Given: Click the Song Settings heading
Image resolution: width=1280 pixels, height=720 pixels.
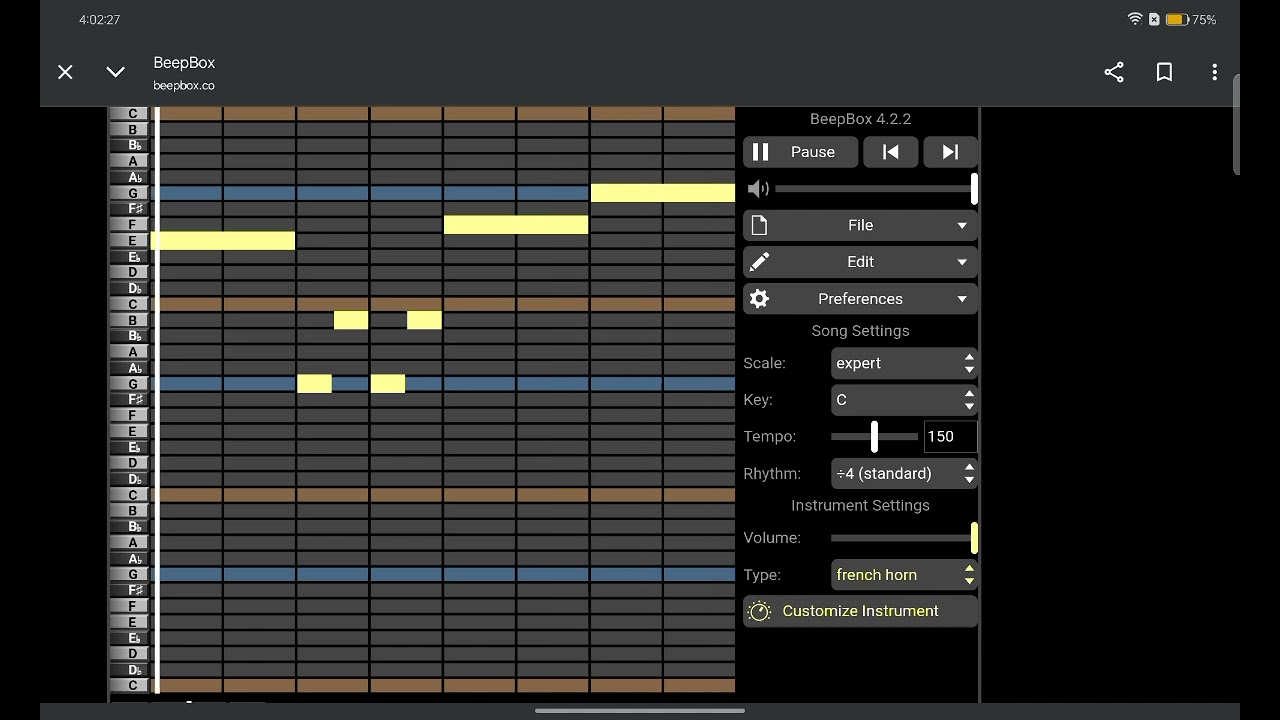Looking at the screenshot, I should pos(860,331).
